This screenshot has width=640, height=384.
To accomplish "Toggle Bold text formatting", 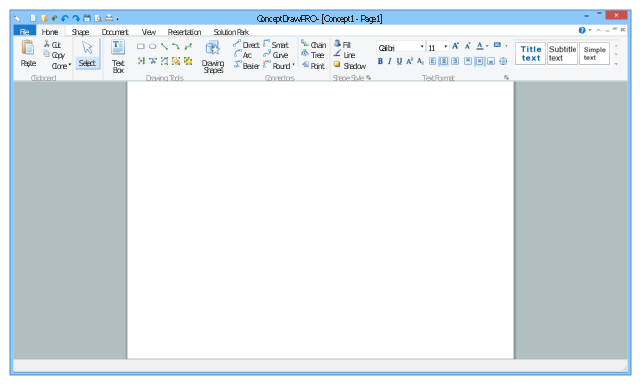I will 380,61.
